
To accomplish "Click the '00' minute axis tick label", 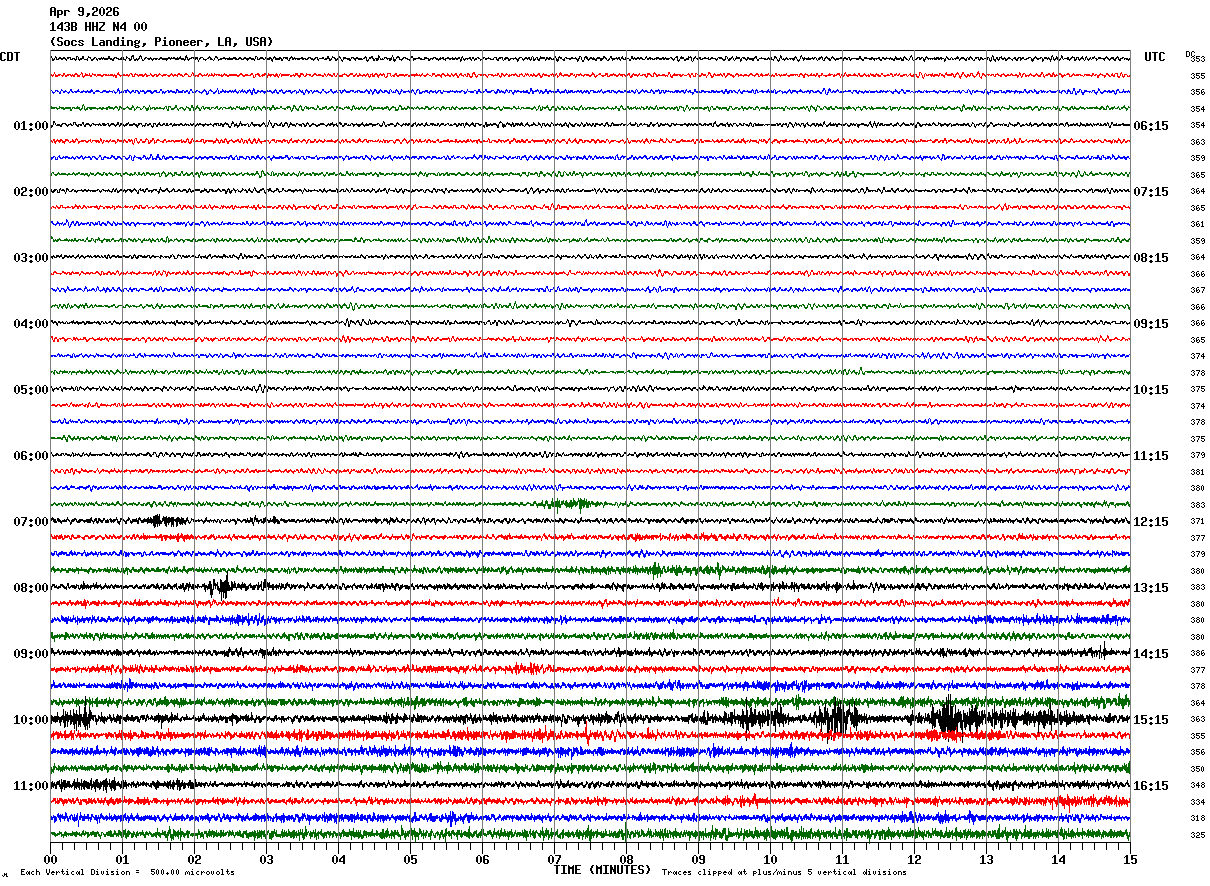I will pos(50,859).
